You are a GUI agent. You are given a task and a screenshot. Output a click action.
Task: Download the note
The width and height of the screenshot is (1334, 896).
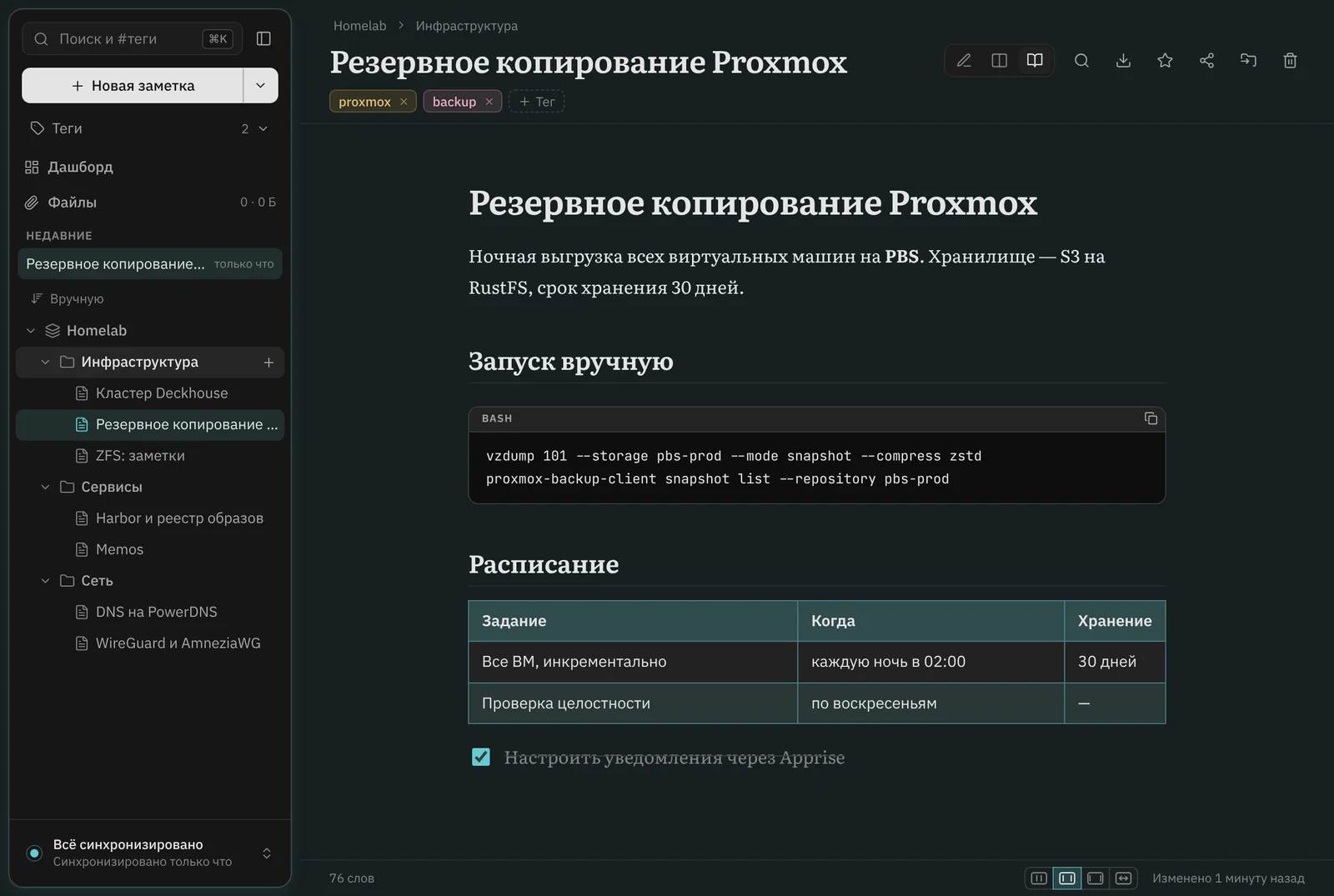tap(1123, 60)
